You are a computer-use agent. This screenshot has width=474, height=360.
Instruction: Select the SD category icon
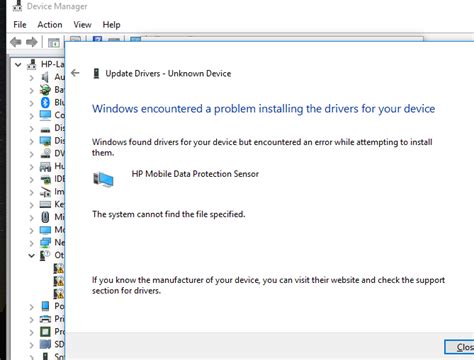[x=45, y=344]
